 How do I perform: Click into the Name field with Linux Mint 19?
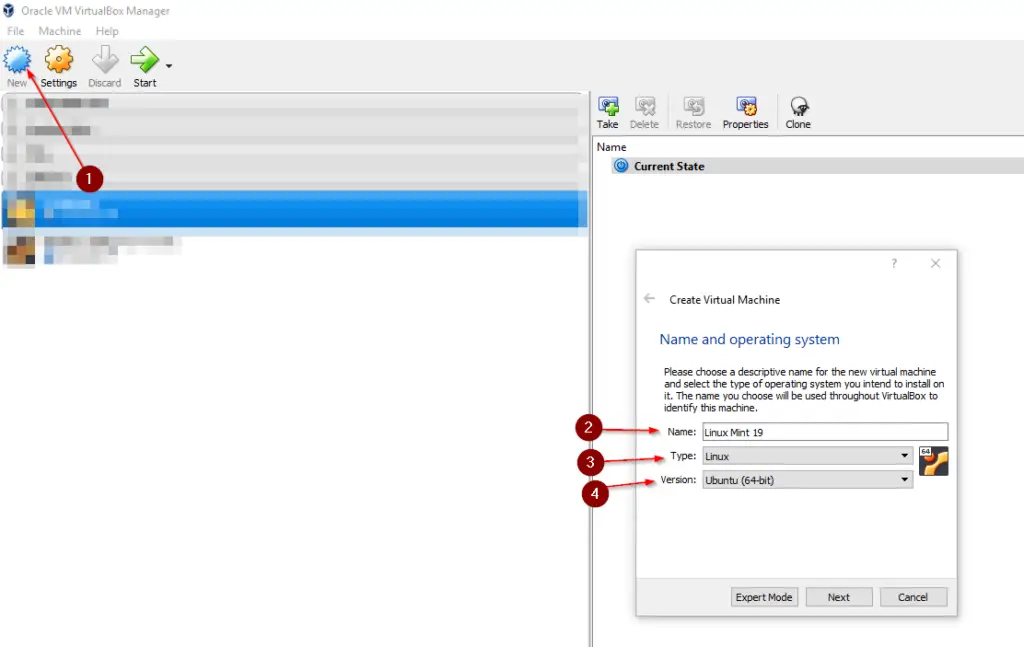[x=825, y=432]
